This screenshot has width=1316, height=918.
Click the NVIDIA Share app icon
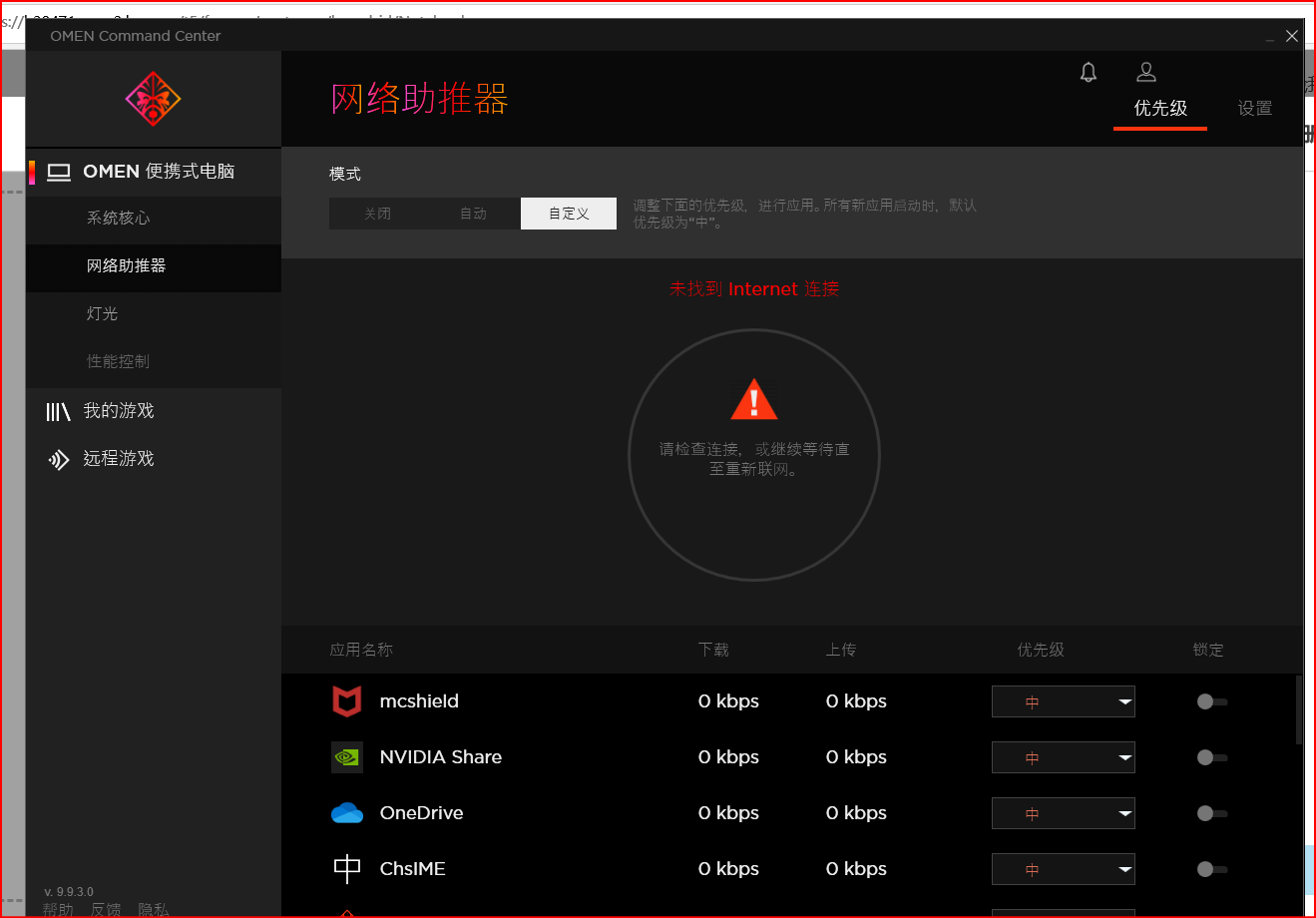tap(346, 757)
